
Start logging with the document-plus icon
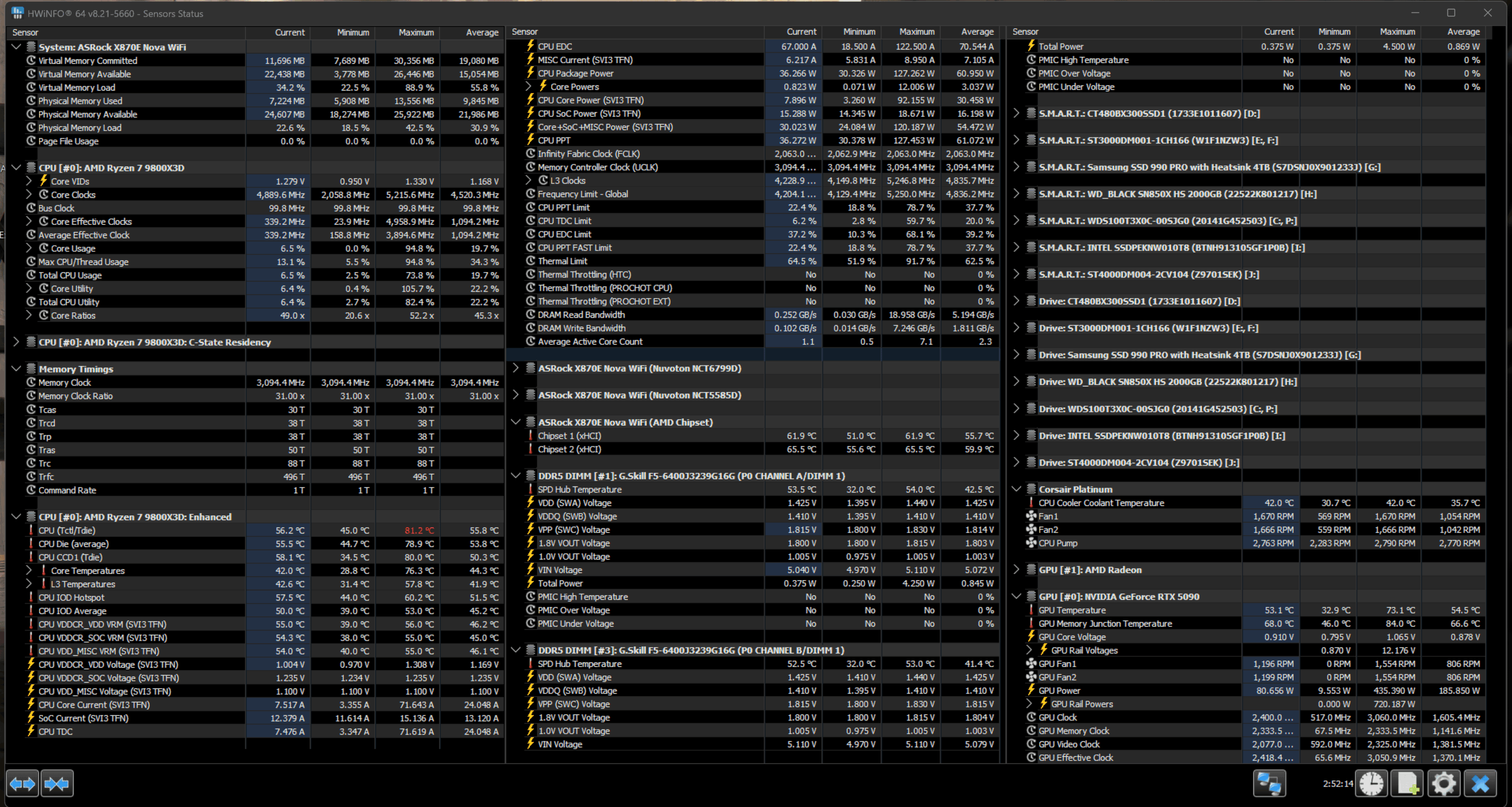1407,784
